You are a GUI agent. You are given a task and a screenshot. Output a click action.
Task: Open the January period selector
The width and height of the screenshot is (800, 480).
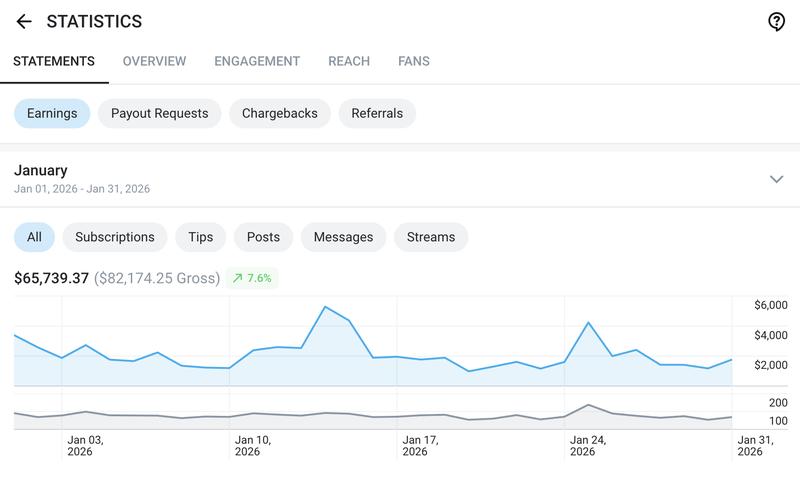pos(400,179)
